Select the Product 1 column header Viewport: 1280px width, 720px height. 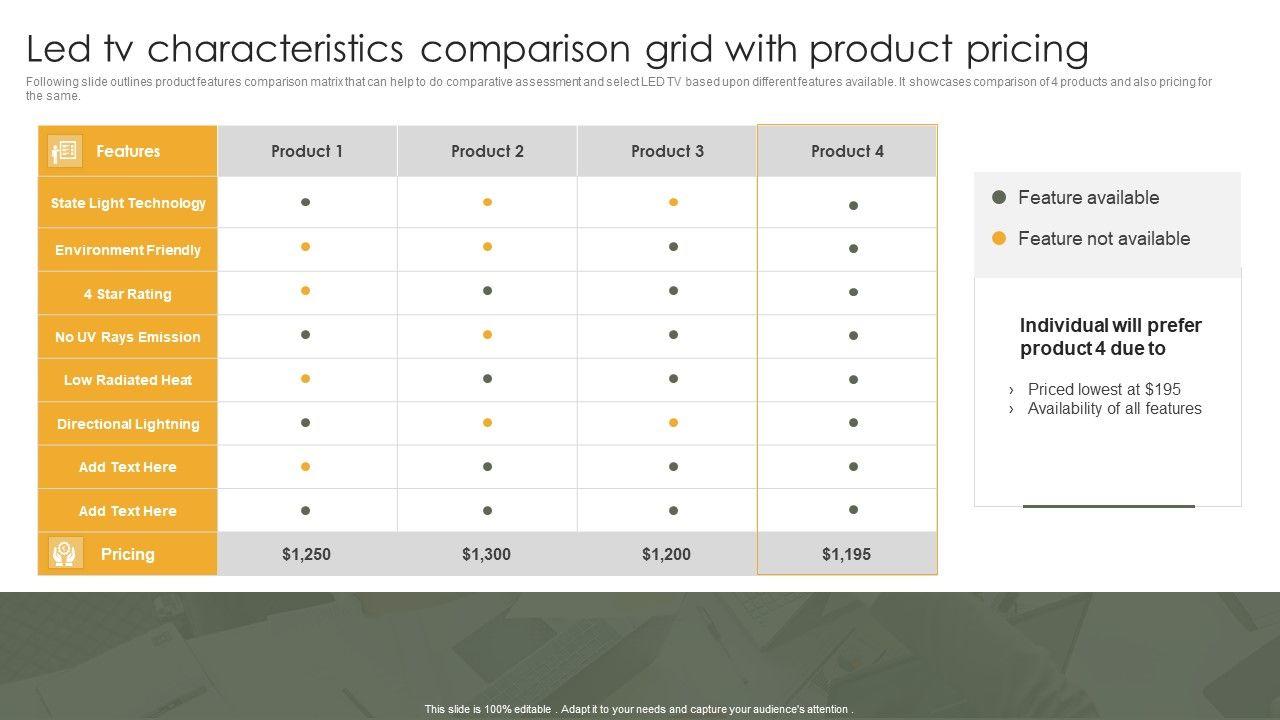pyautogui.click(x=307, y=151)
